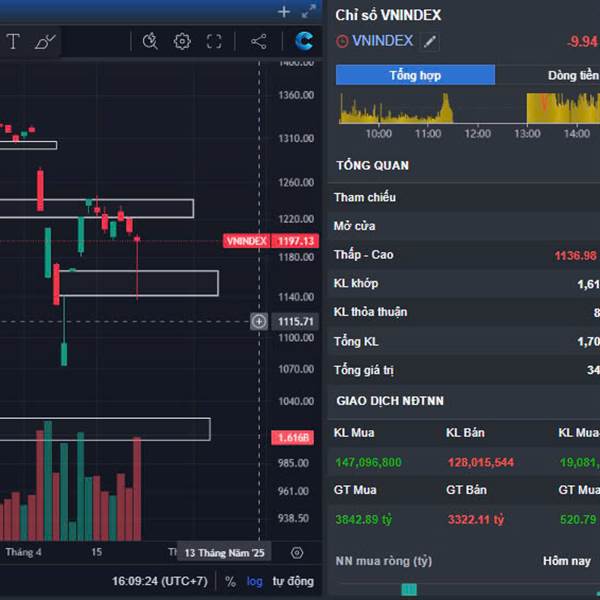Open timezone menu at 16:09:24 (UTC+7)

[x=160, y=581]
